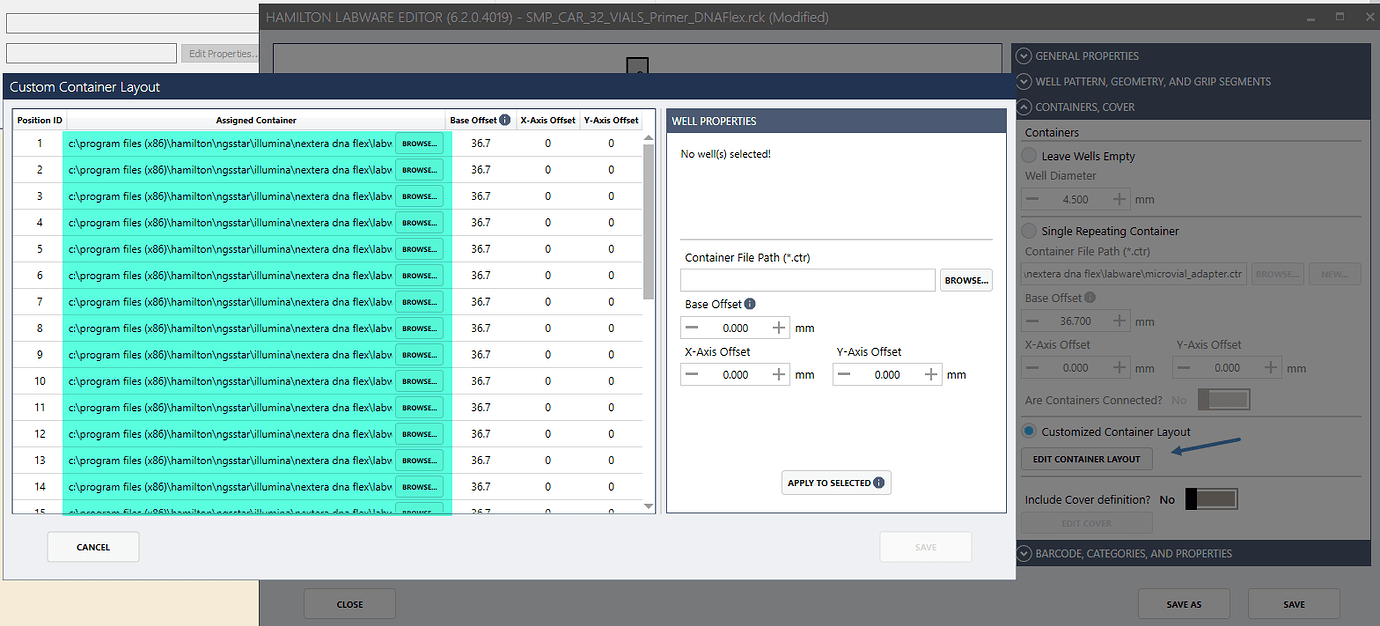Click minus to decrease Base Offset in Well Properties

692,327
